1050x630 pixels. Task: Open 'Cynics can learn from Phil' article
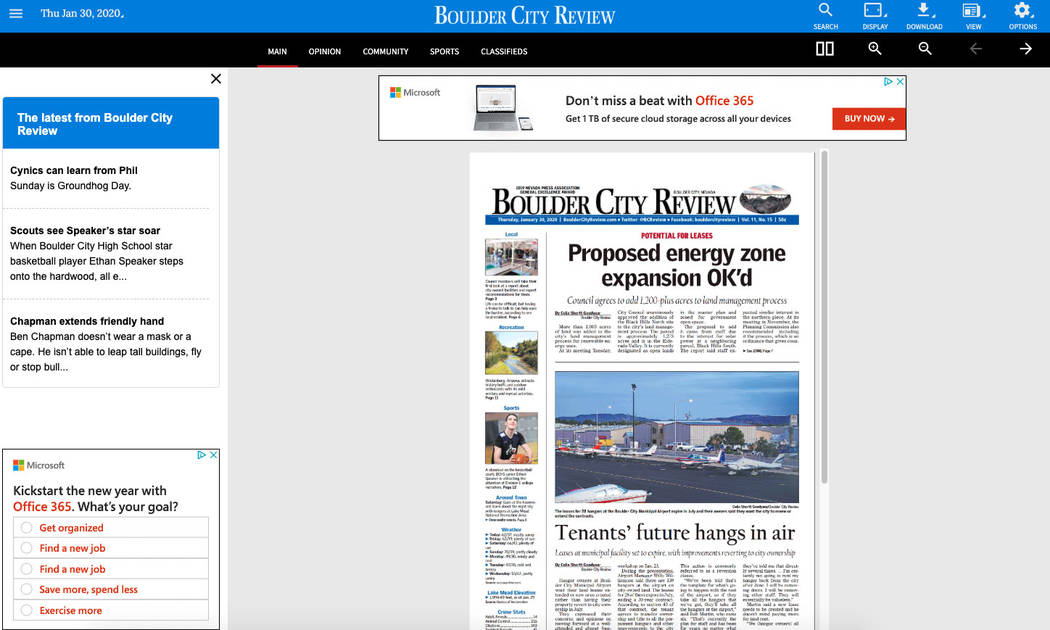coord(74,171)
